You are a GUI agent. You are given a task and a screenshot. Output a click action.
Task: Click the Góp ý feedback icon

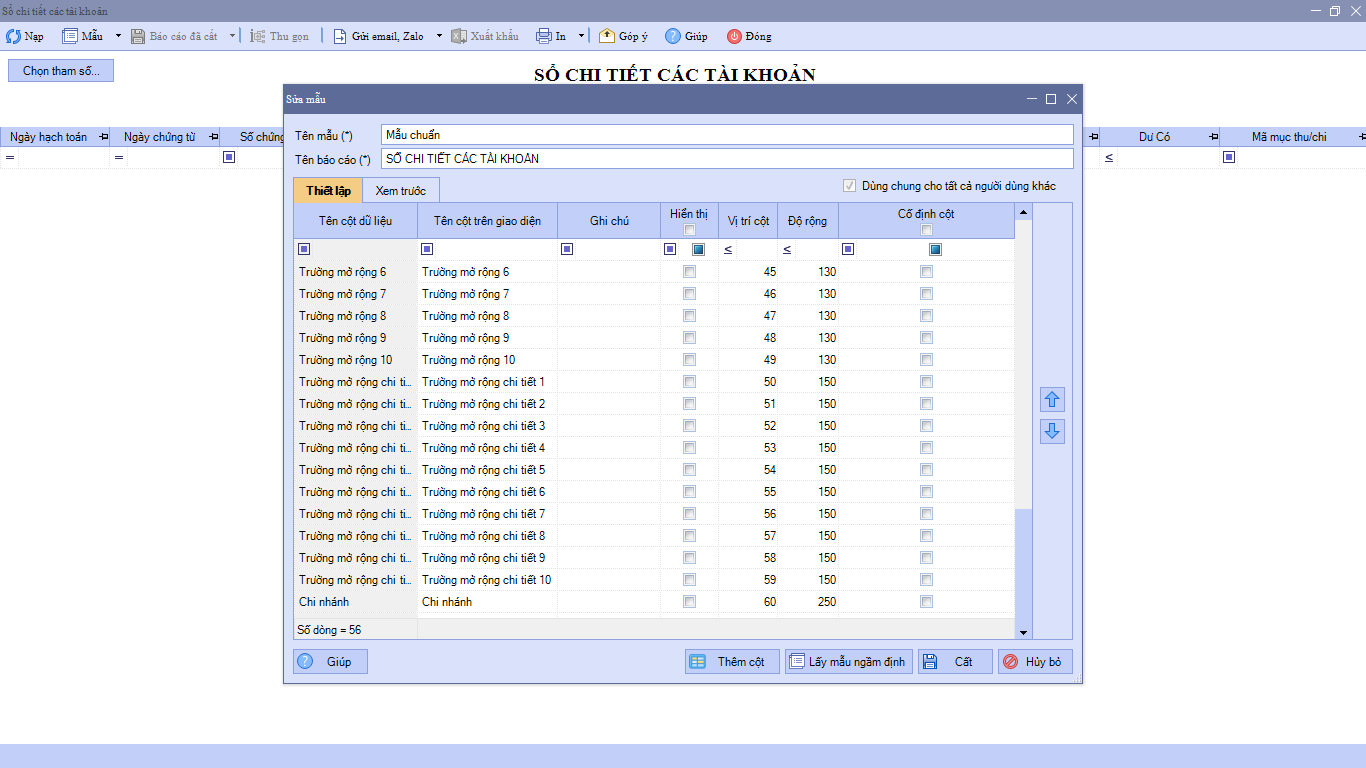(x=606, y=36)
